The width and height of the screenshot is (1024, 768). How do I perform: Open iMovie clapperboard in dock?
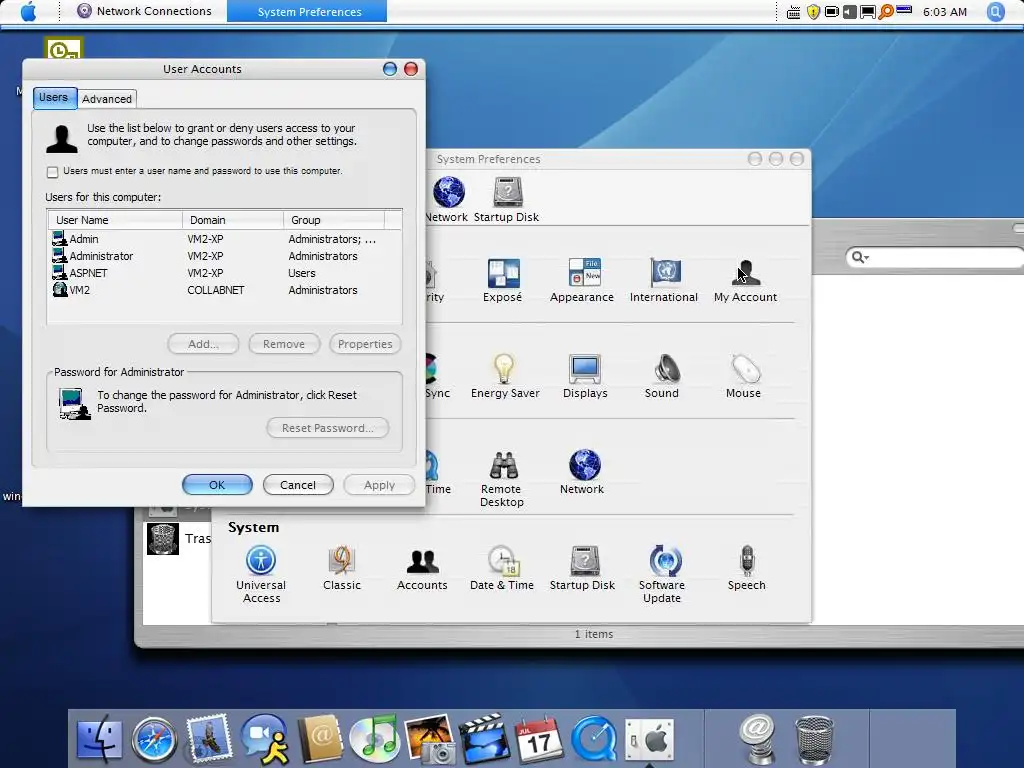(x=485, y=739)
